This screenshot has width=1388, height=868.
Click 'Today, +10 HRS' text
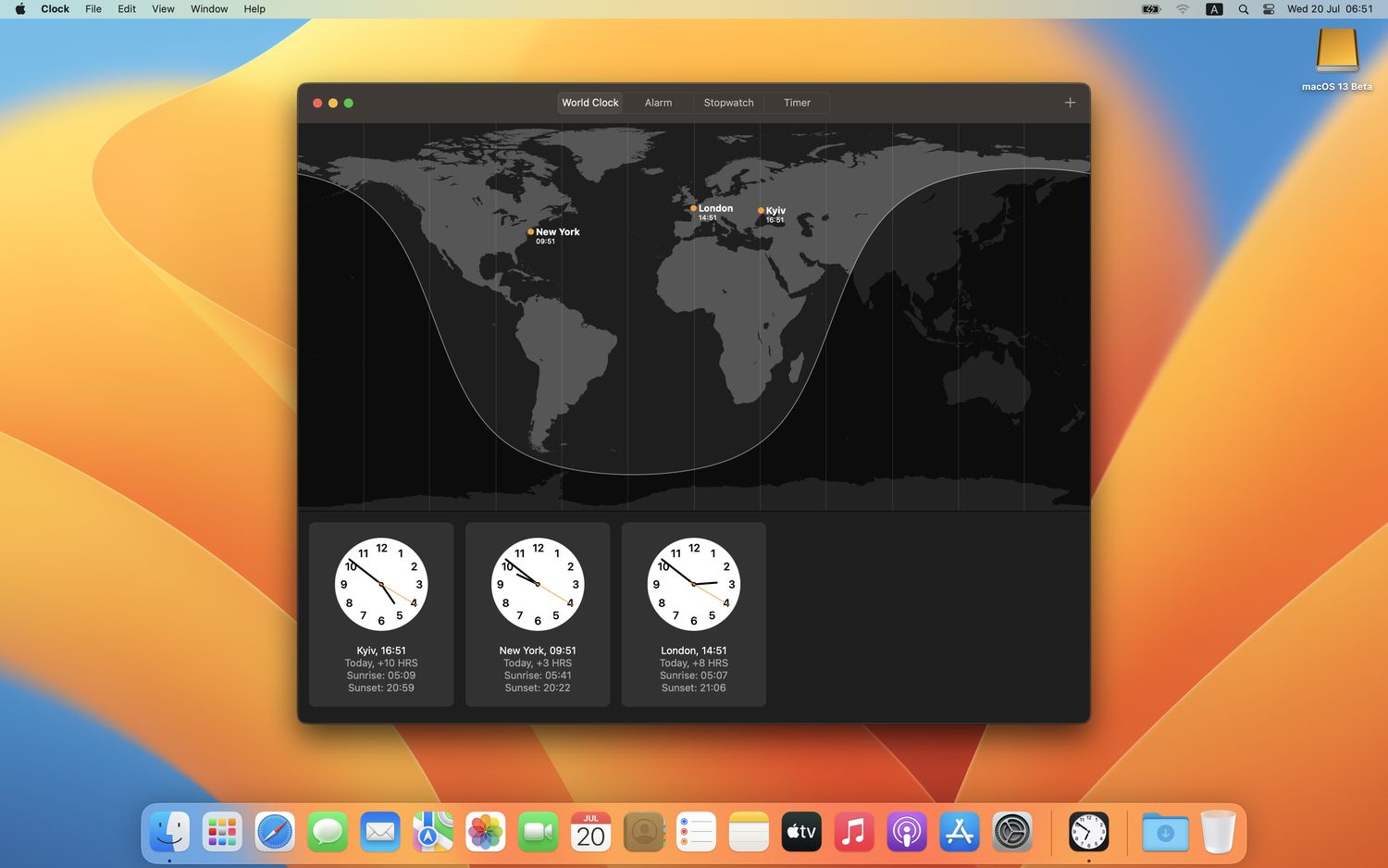(x=381, y=663)
